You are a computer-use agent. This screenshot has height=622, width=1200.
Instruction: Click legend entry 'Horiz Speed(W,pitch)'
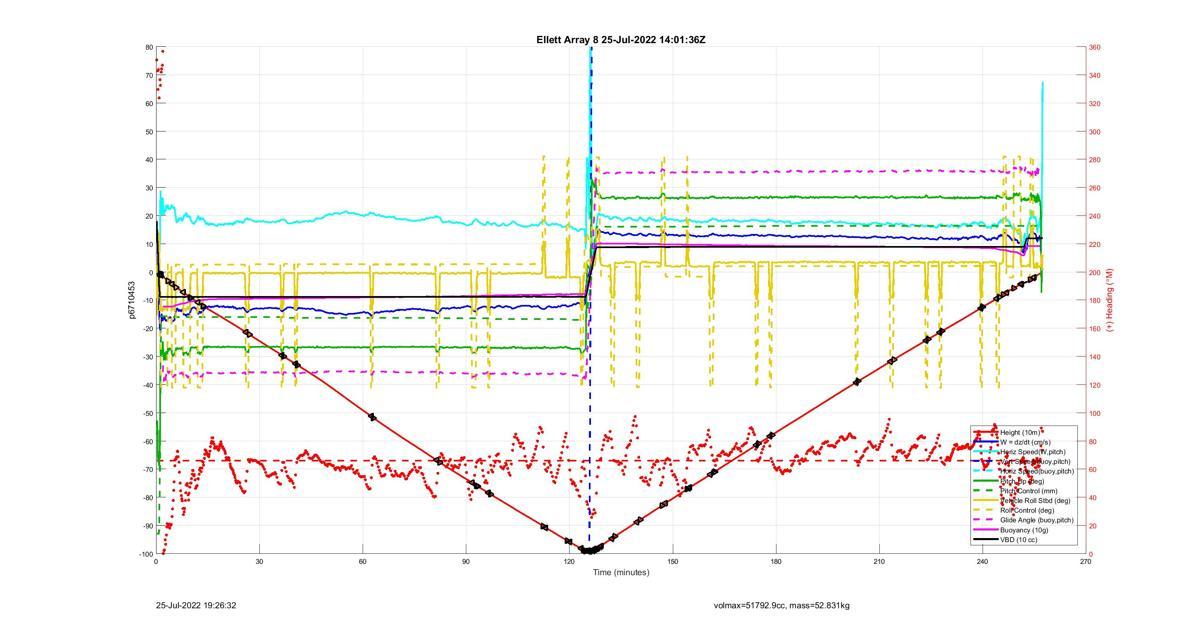coord(1033,452)
